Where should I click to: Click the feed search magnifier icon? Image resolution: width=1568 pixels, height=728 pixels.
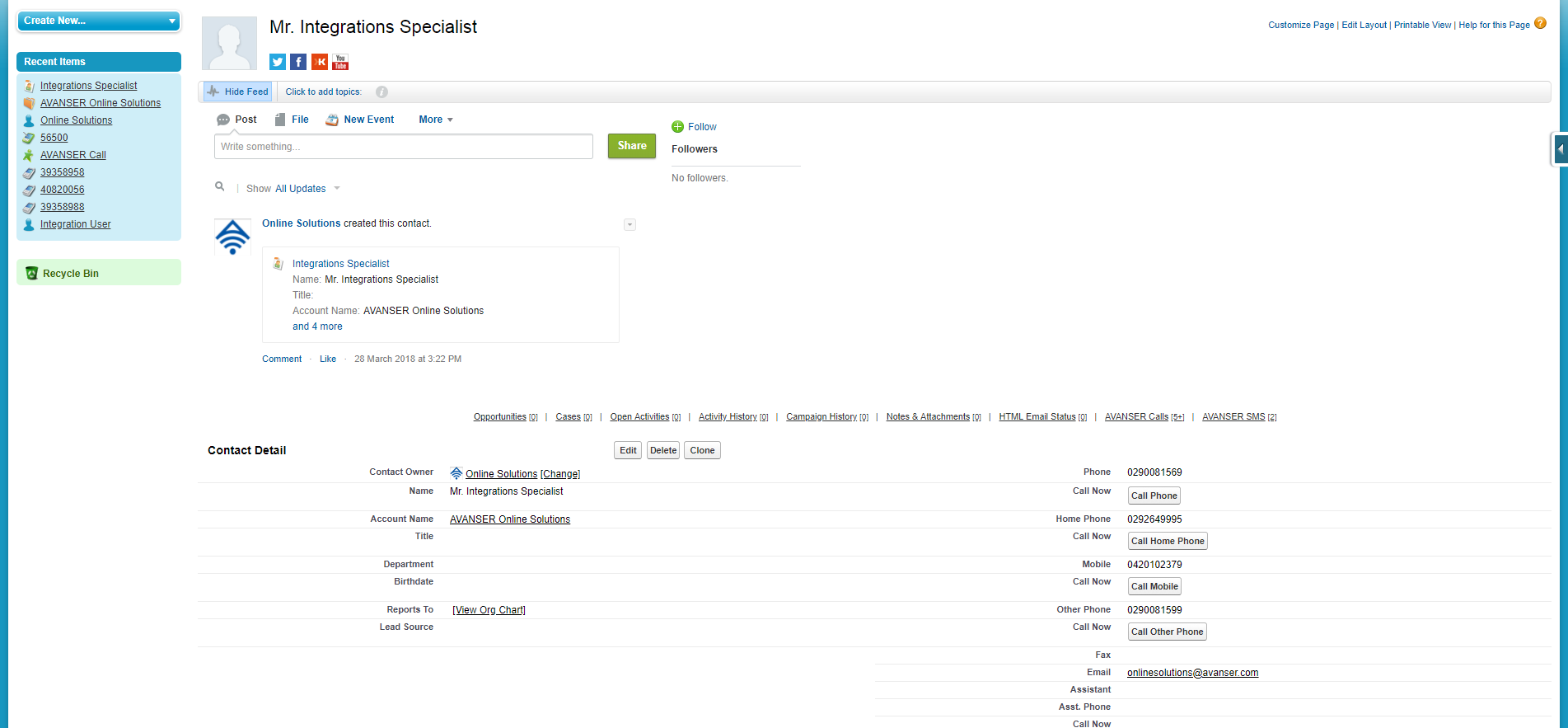[x=220, y=187]
